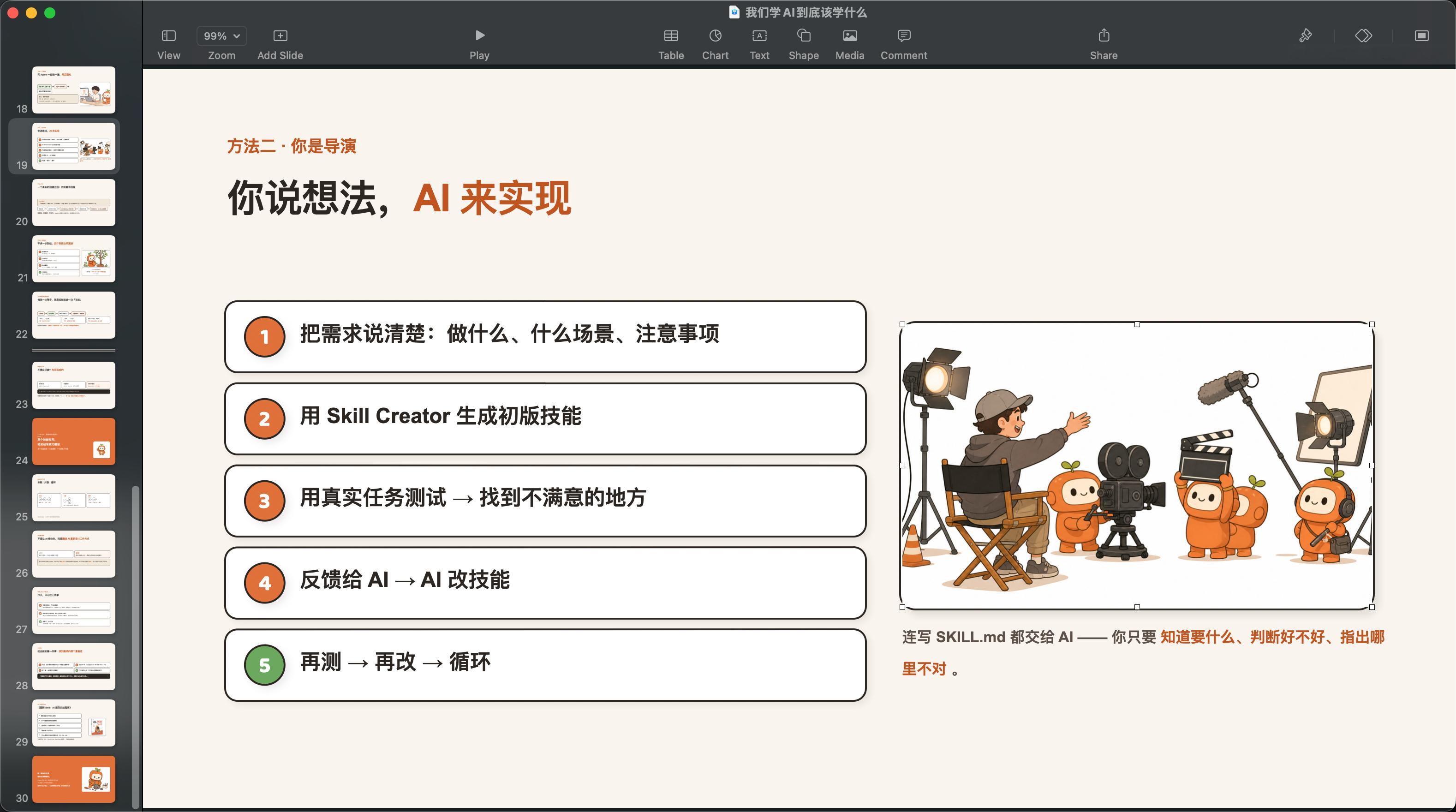Select the director illustration image
The width and height of the screenshot is (1456, 812).
click(x=1137, y=466)
